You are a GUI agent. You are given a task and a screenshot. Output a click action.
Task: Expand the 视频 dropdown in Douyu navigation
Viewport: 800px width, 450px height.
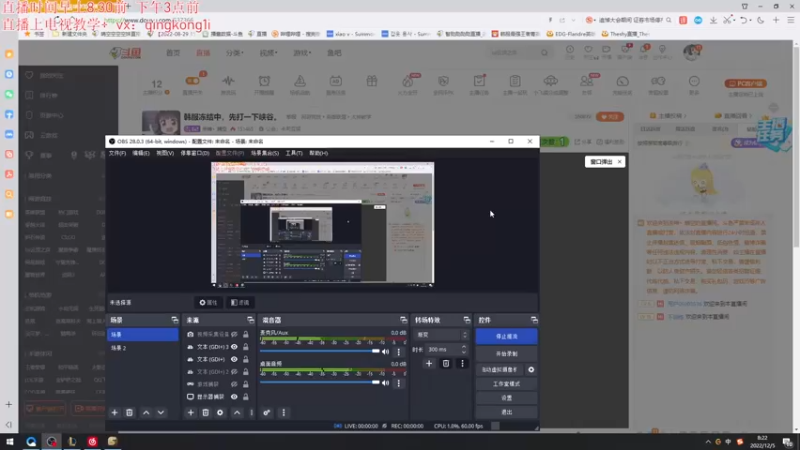tap(268, 53)
